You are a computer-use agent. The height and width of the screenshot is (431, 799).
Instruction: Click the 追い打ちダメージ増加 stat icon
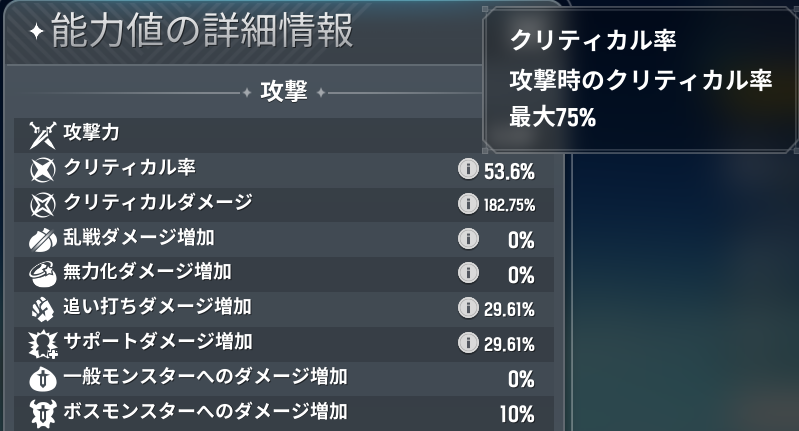pyautogui.click(x=43, y=308)
